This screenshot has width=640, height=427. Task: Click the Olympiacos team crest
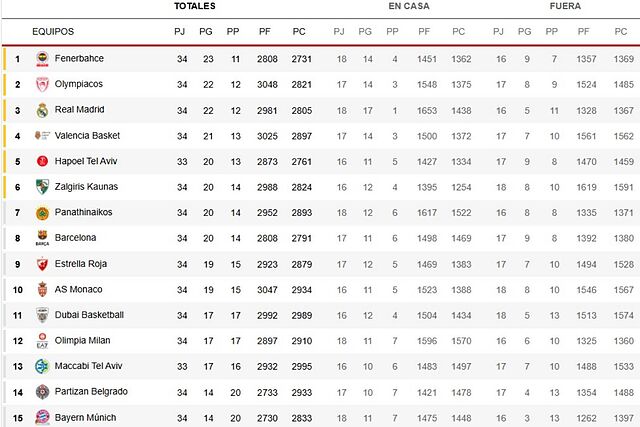click(x=42, y=84)
